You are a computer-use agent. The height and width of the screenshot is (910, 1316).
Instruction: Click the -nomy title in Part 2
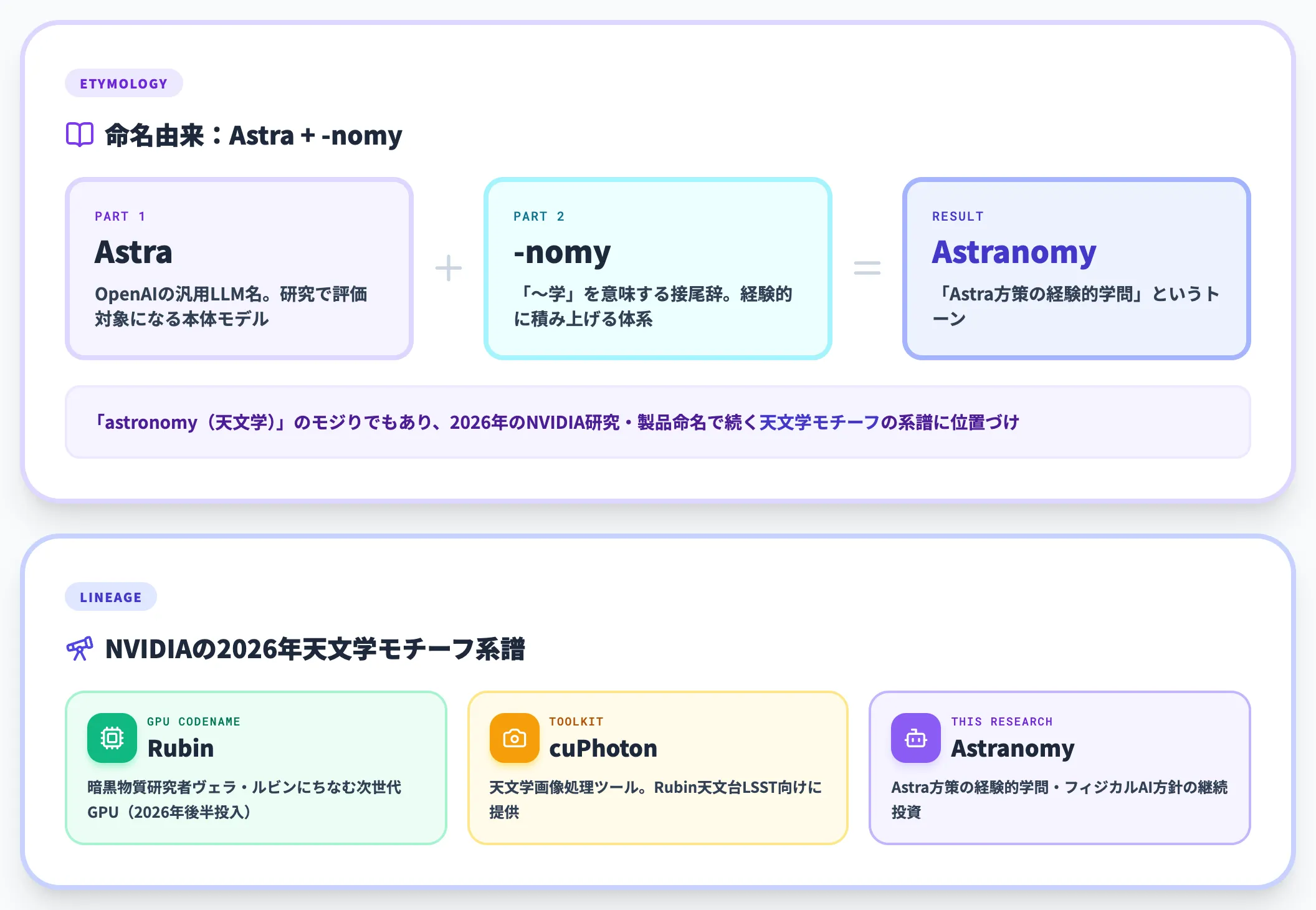click(562, 253)
